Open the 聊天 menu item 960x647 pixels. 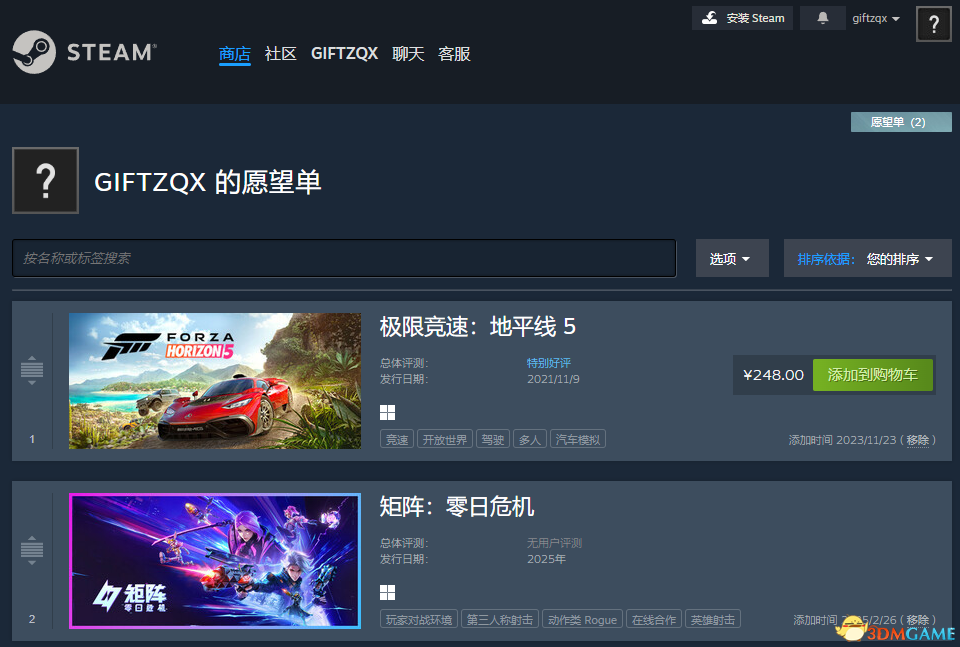pos(408,54)
